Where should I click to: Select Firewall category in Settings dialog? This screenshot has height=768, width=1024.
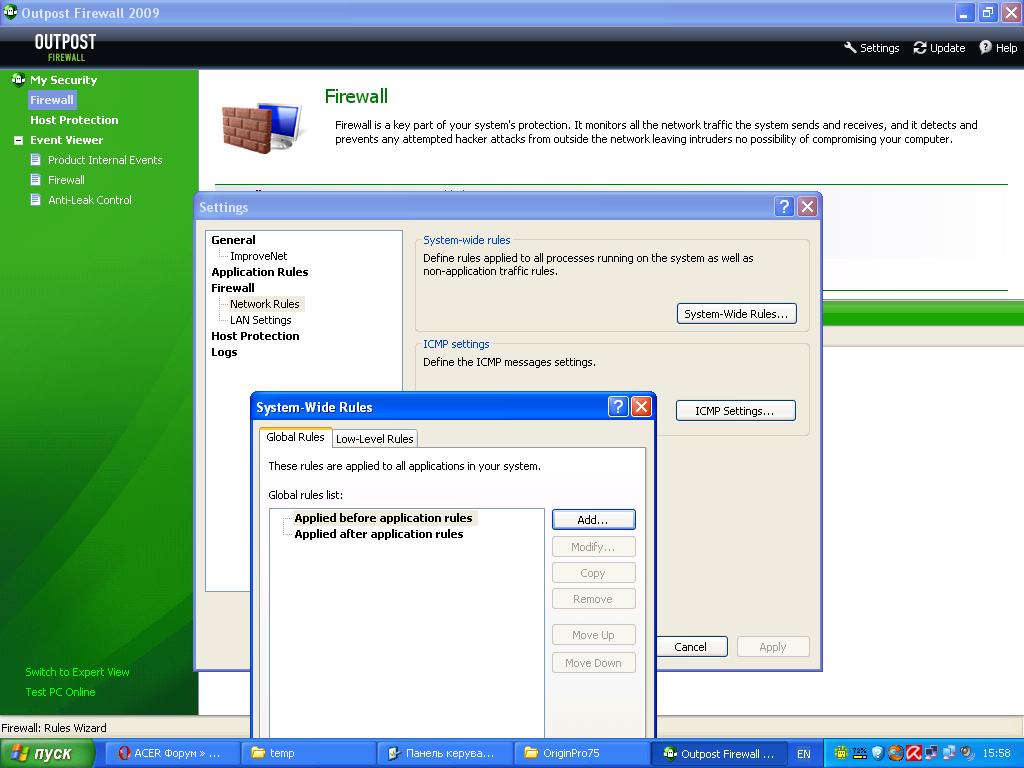(x=232, y=288)
